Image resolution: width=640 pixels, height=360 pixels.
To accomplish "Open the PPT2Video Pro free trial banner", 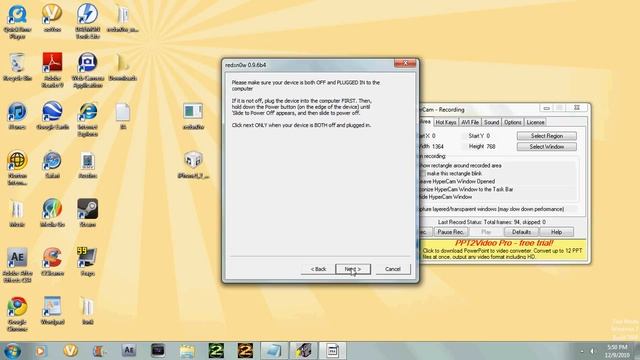I will pos(503,249).
